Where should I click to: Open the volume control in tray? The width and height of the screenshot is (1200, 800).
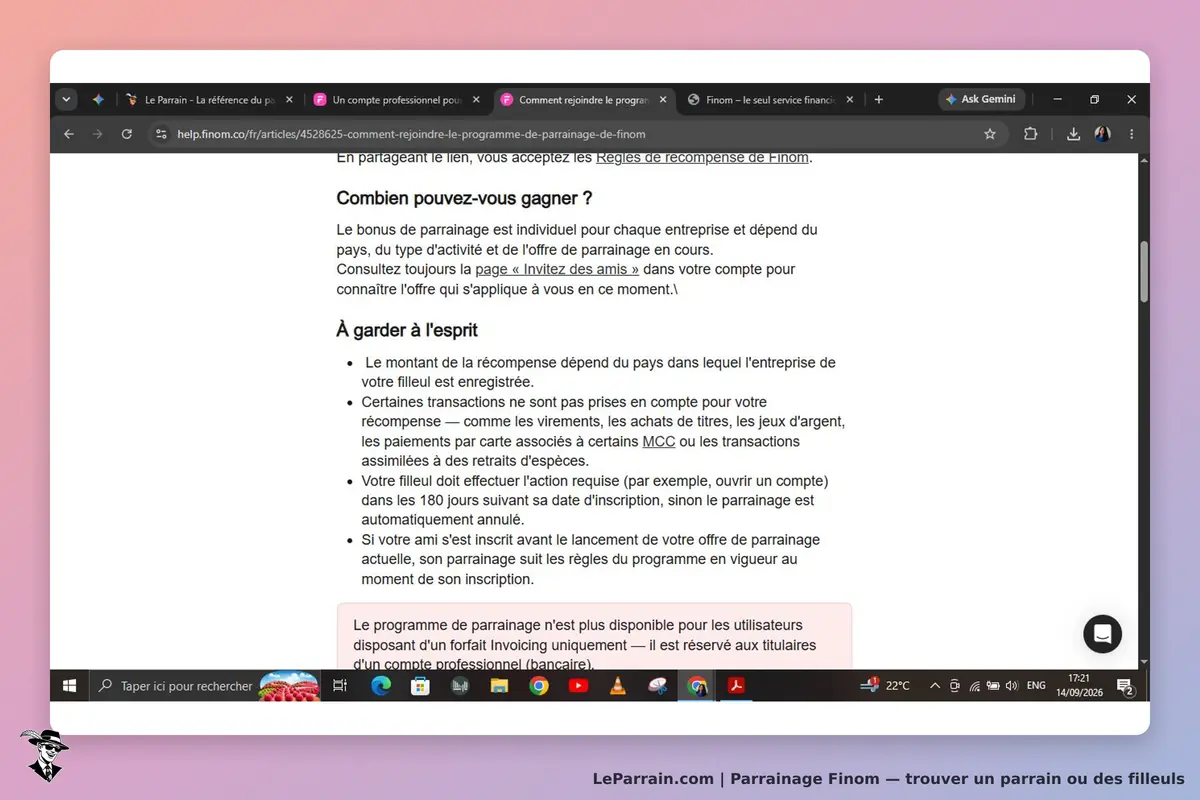(x=1011, y=686)
